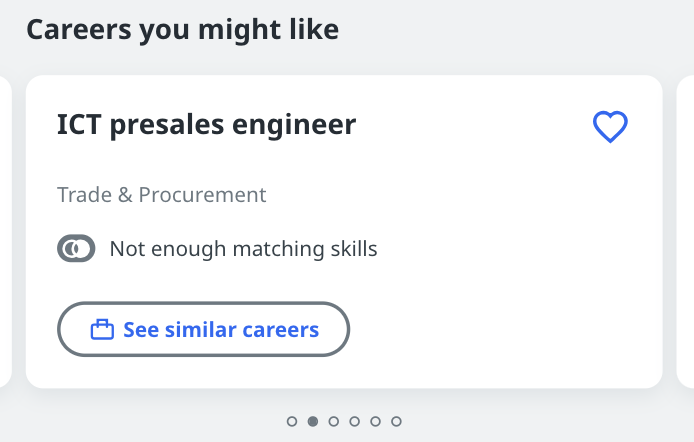Screen dimensions: 694x442
Task: Open See similar careers
Action: coord(204,329)
